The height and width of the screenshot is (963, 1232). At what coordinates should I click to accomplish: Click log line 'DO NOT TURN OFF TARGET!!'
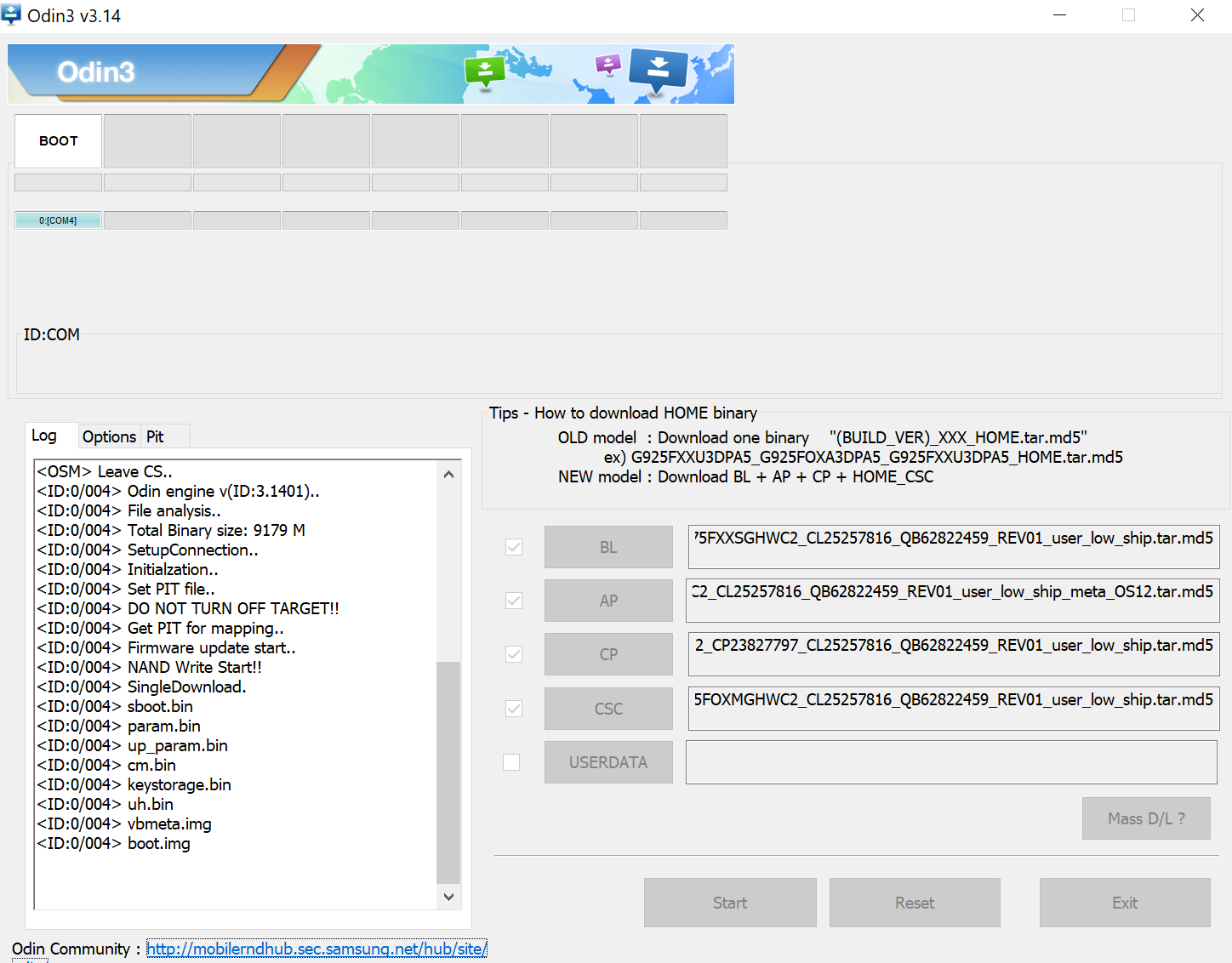point(188,608)
